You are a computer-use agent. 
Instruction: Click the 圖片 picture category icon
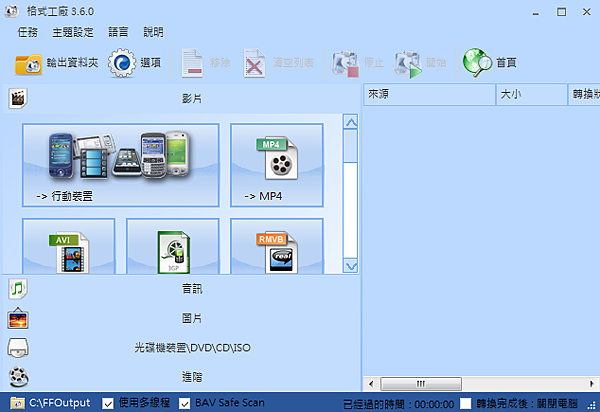[18, 318]
